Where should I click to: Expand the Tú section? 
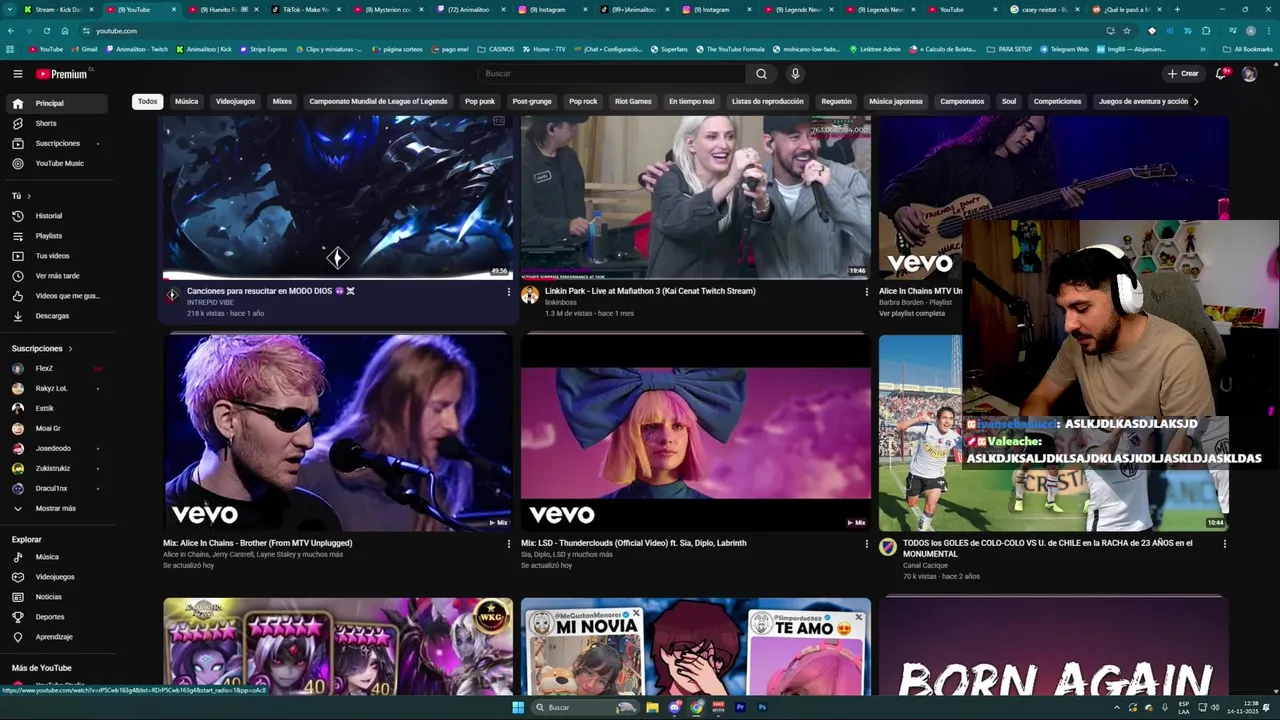(22, 196)
